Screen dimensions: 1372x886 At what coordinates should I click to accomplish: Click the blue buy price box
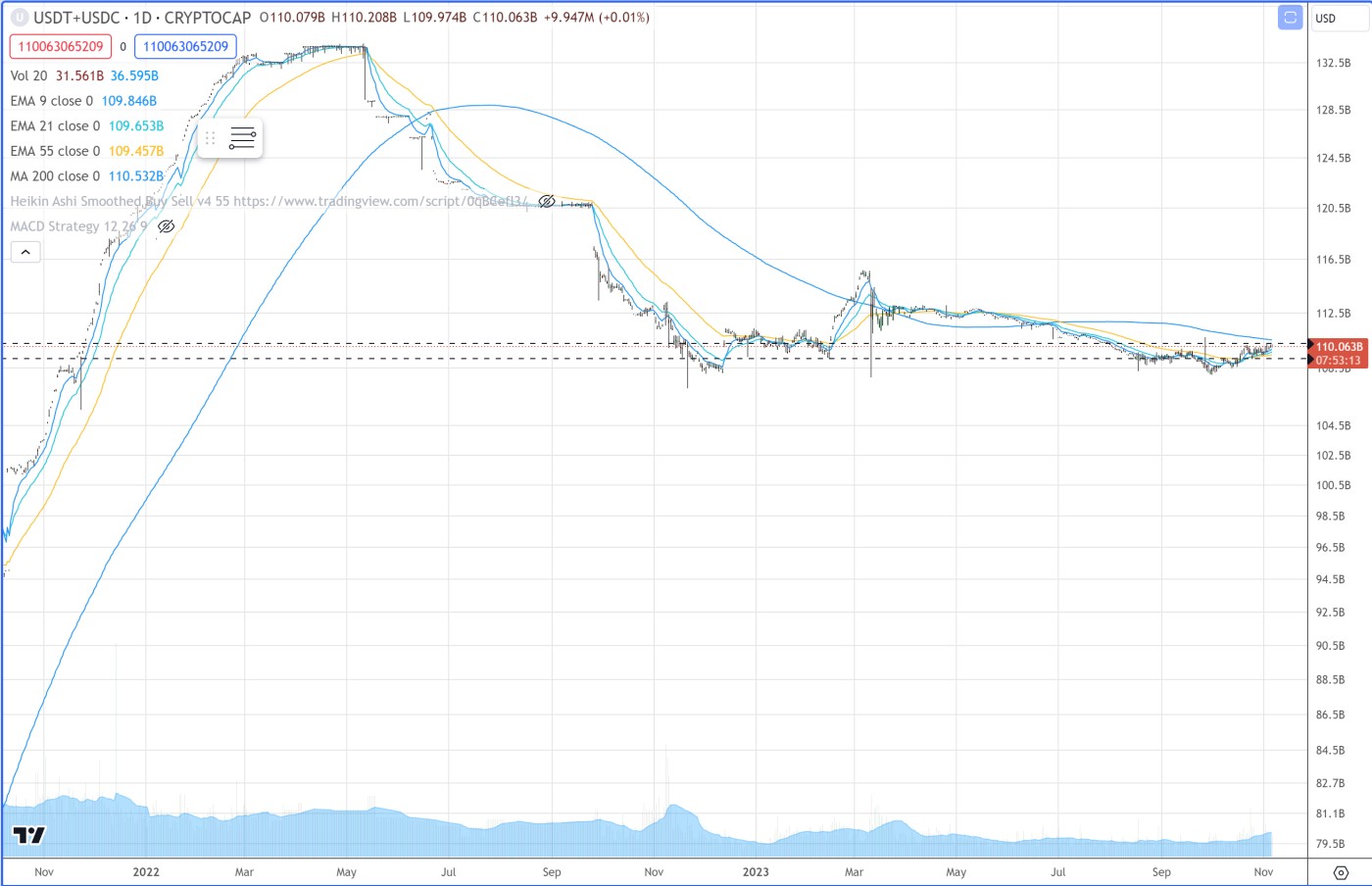pos(186,46)
